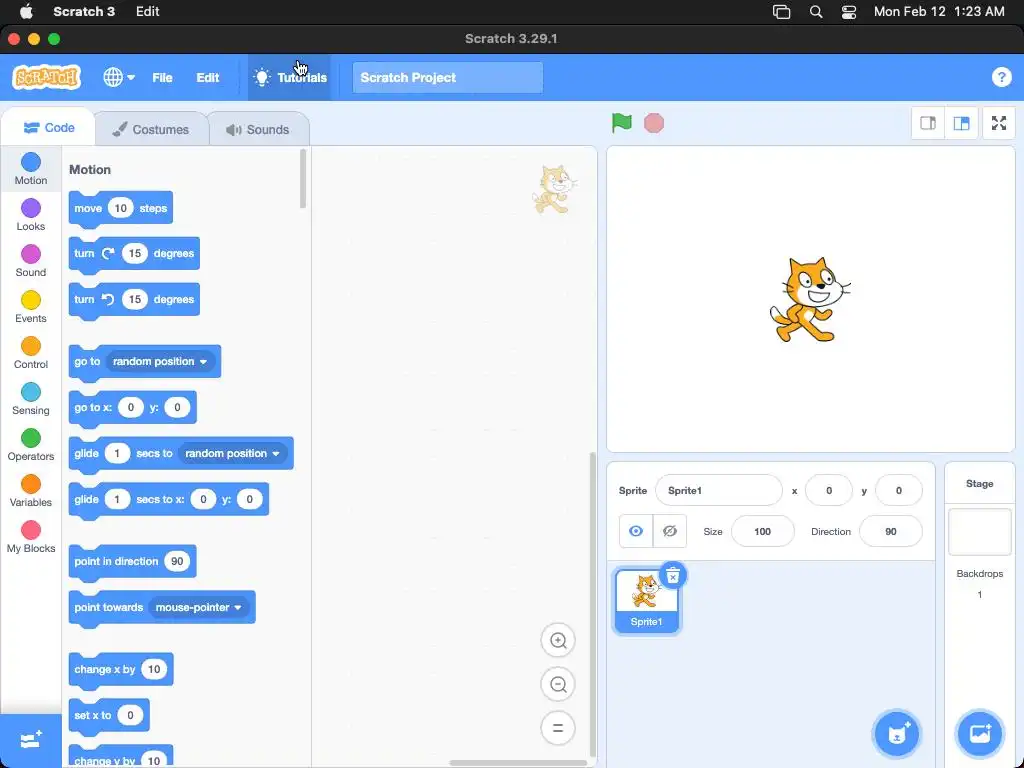Select the Looks category
1024x768 pixels.
pyautogui.click(x=31, y=215)
